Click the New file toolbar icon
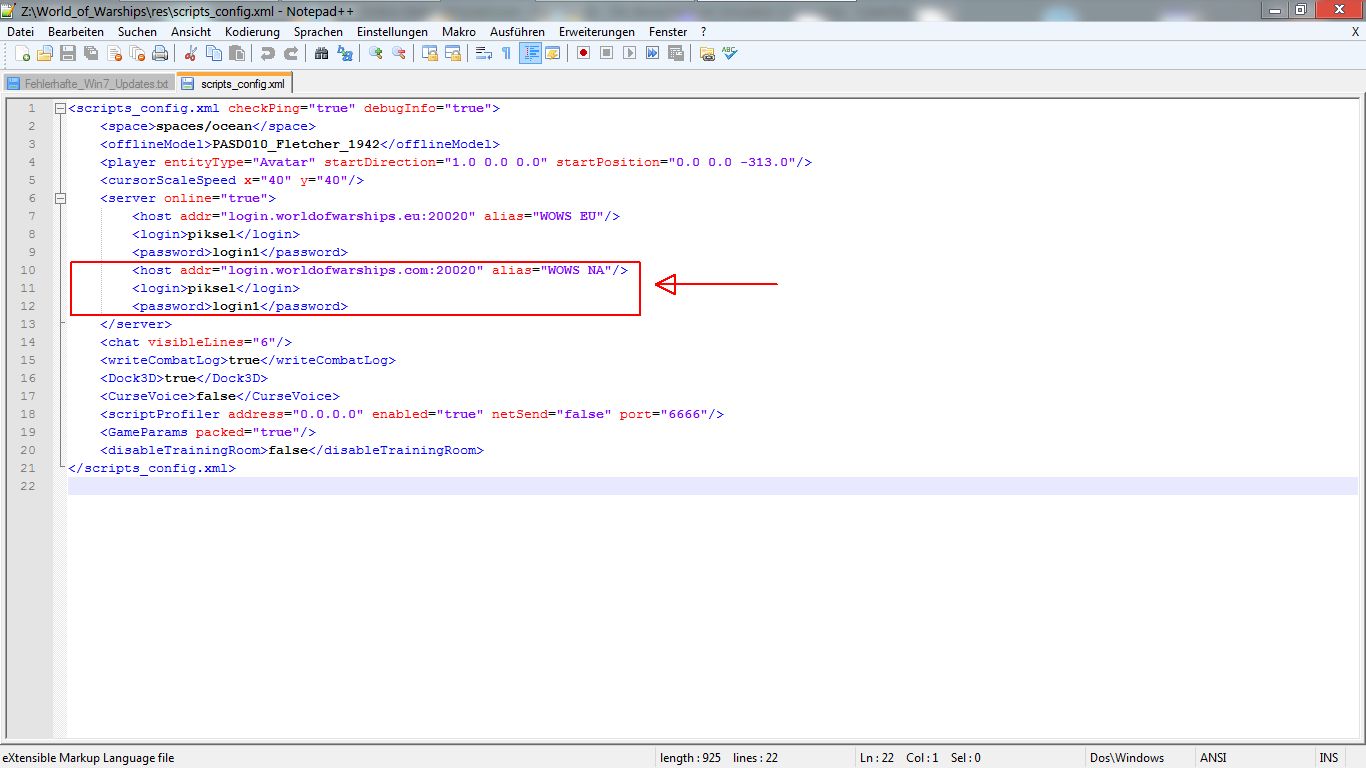The height and width of the screenshot is (768, 1366). tap(23, 53)
